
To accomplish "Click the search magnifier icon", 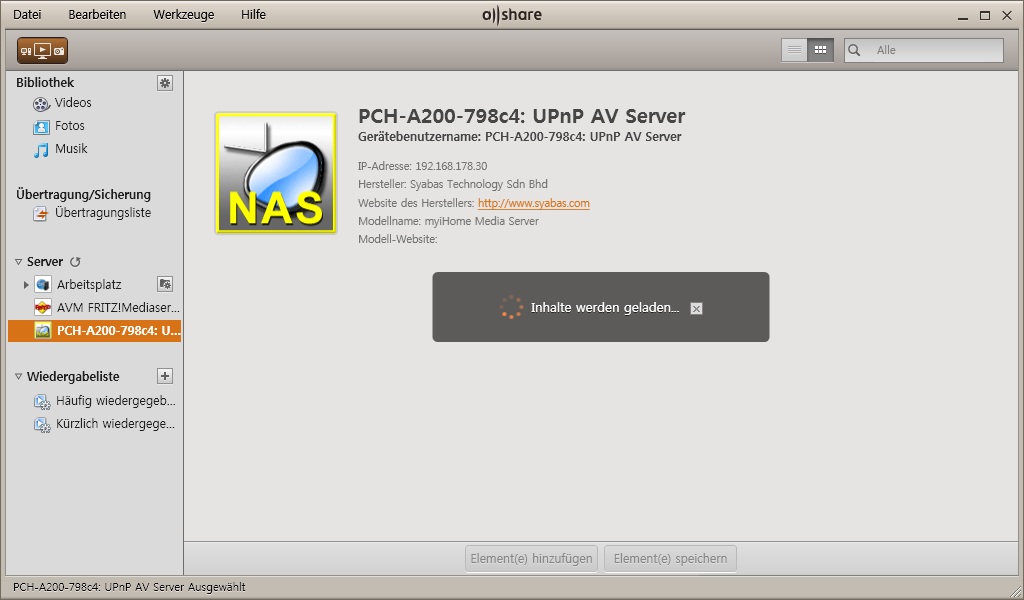I will click(855, 50).
